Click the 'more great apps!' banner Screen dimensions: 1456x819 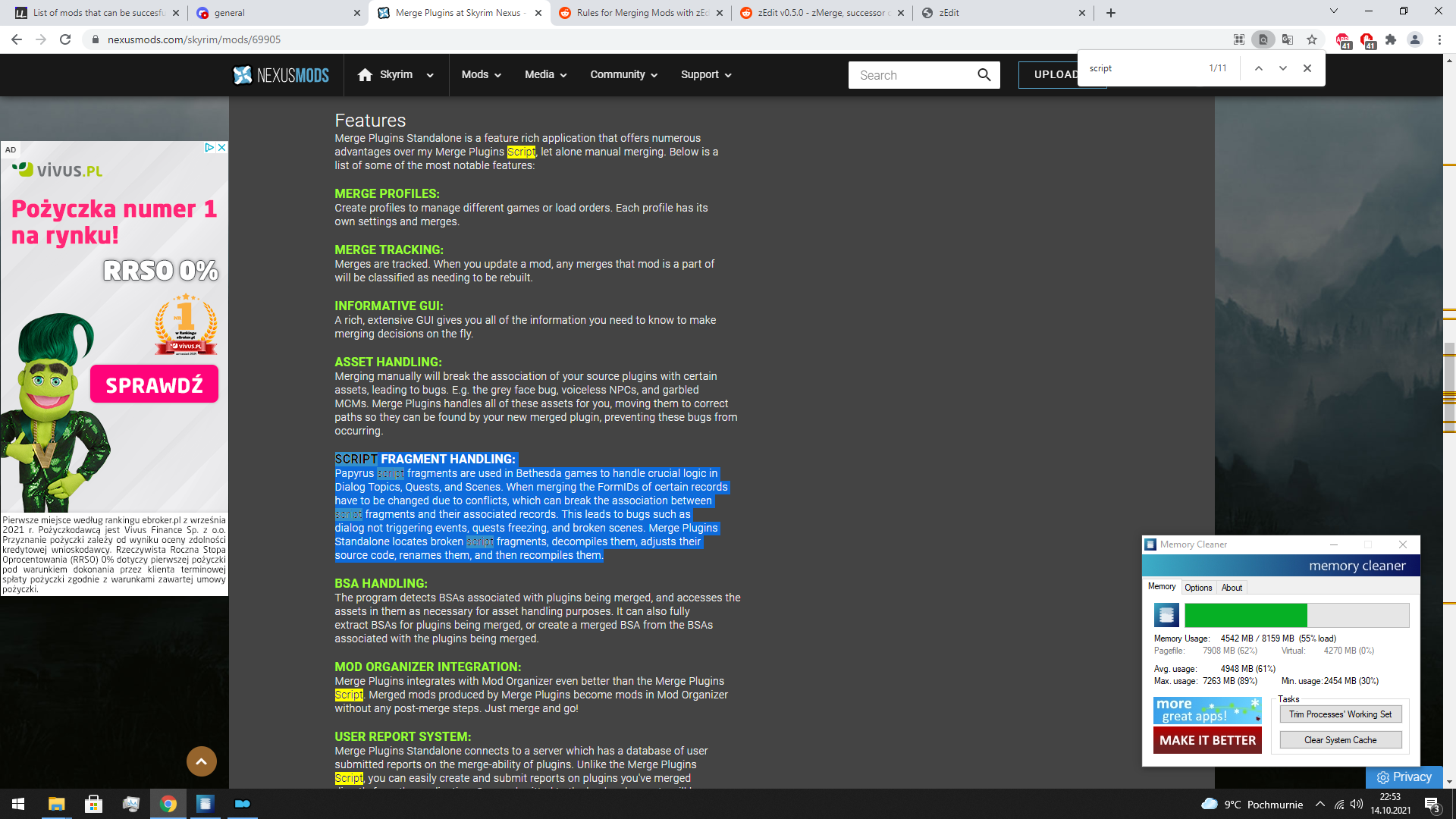(1207, 711)
